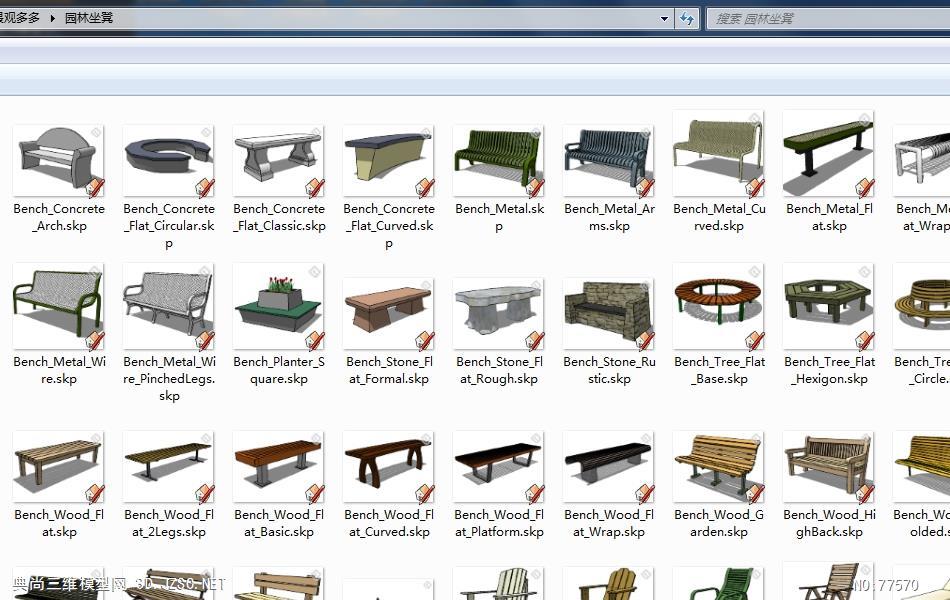Select the Bench_Stone_Rustic.skp file icon
Image resolution: width=950 pixels, height=600 pixels.
[x=609, y=313]
